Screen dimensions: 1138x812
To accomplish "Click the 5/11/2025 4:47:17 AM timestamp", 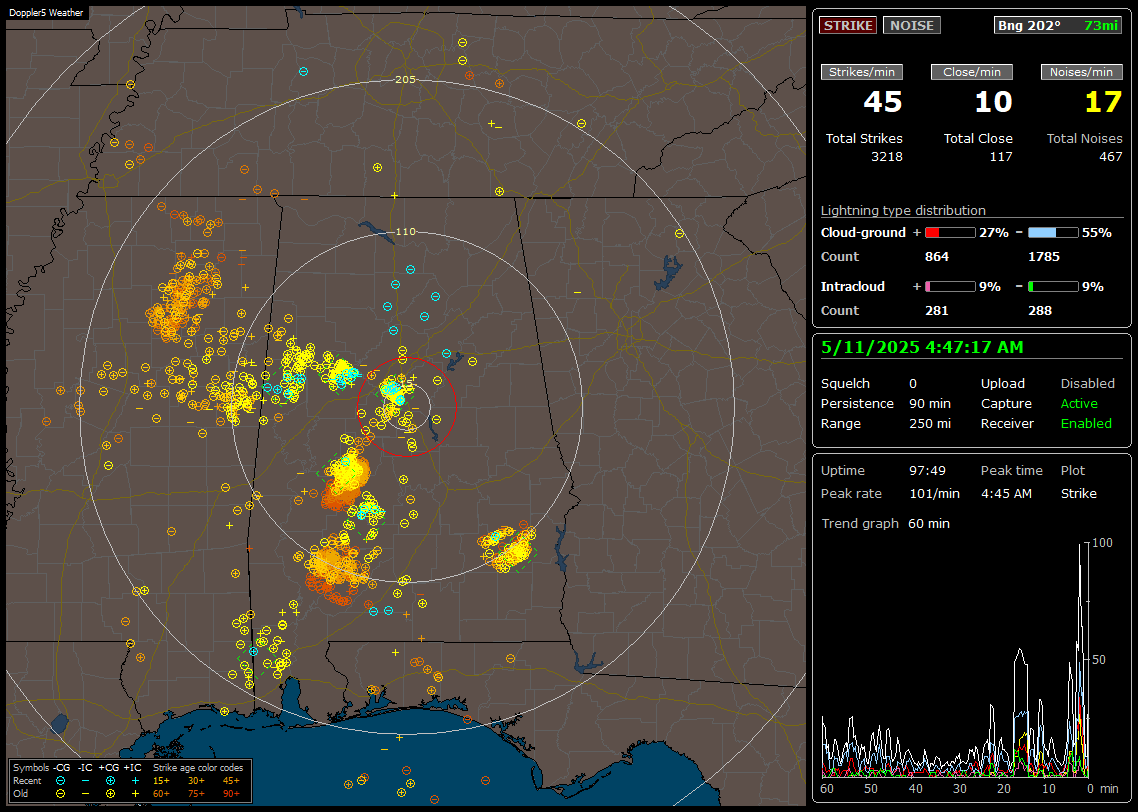I will [922, 348].
